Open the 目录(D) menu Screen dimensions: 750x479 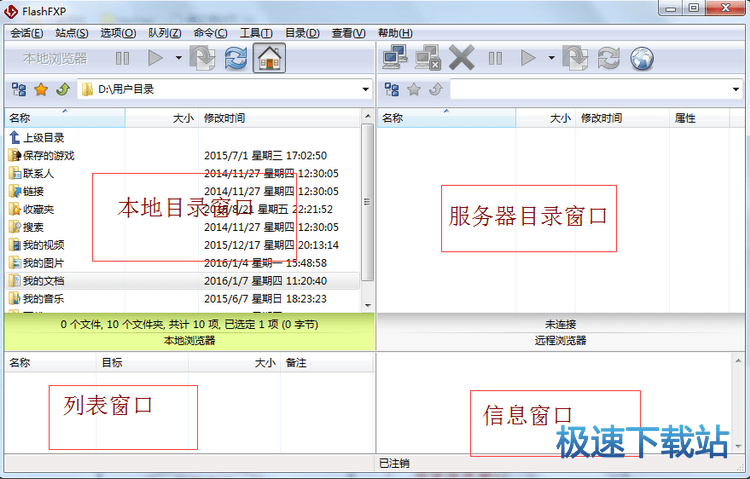(x=302, y=33)
